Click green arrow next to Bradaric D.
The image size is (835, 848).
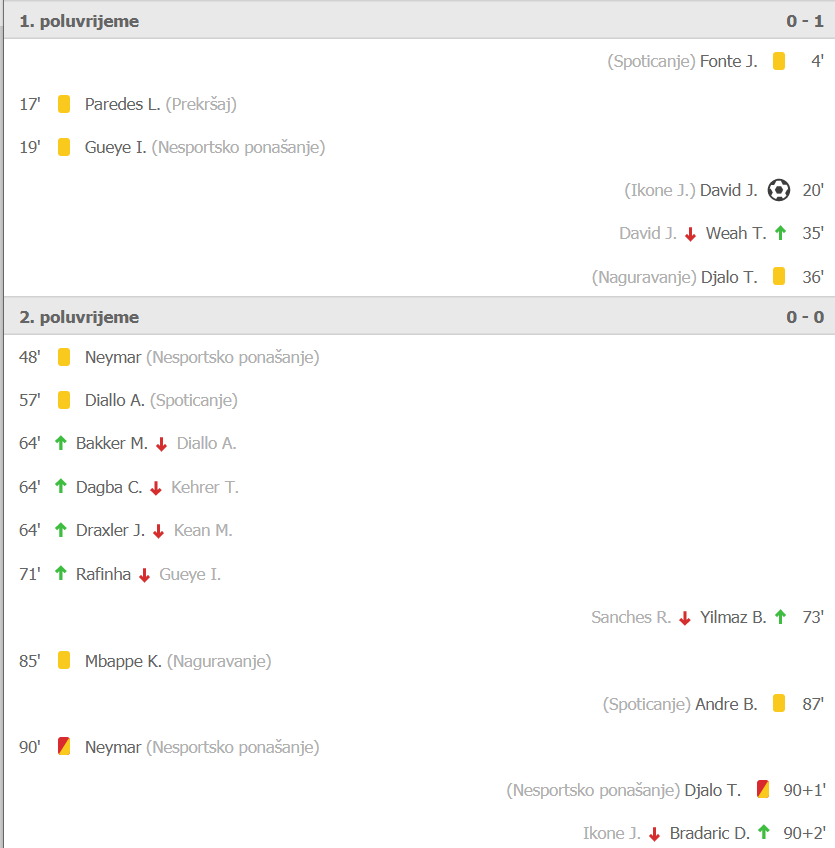[x=764, y=832]
